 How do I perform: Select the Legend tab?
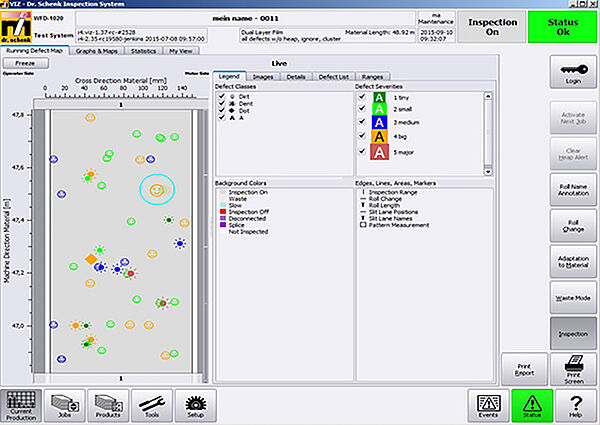229,77
